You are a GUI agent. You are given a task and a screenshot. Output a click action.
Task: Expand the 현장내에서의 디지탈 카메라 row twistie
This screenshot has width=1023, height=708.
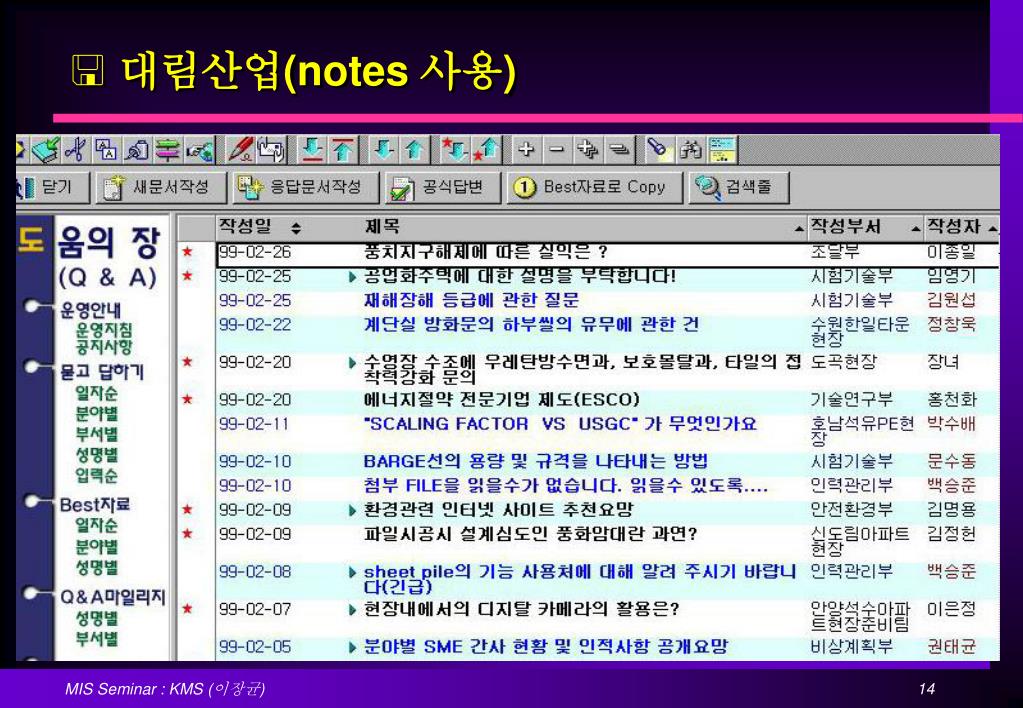(353, 611)
